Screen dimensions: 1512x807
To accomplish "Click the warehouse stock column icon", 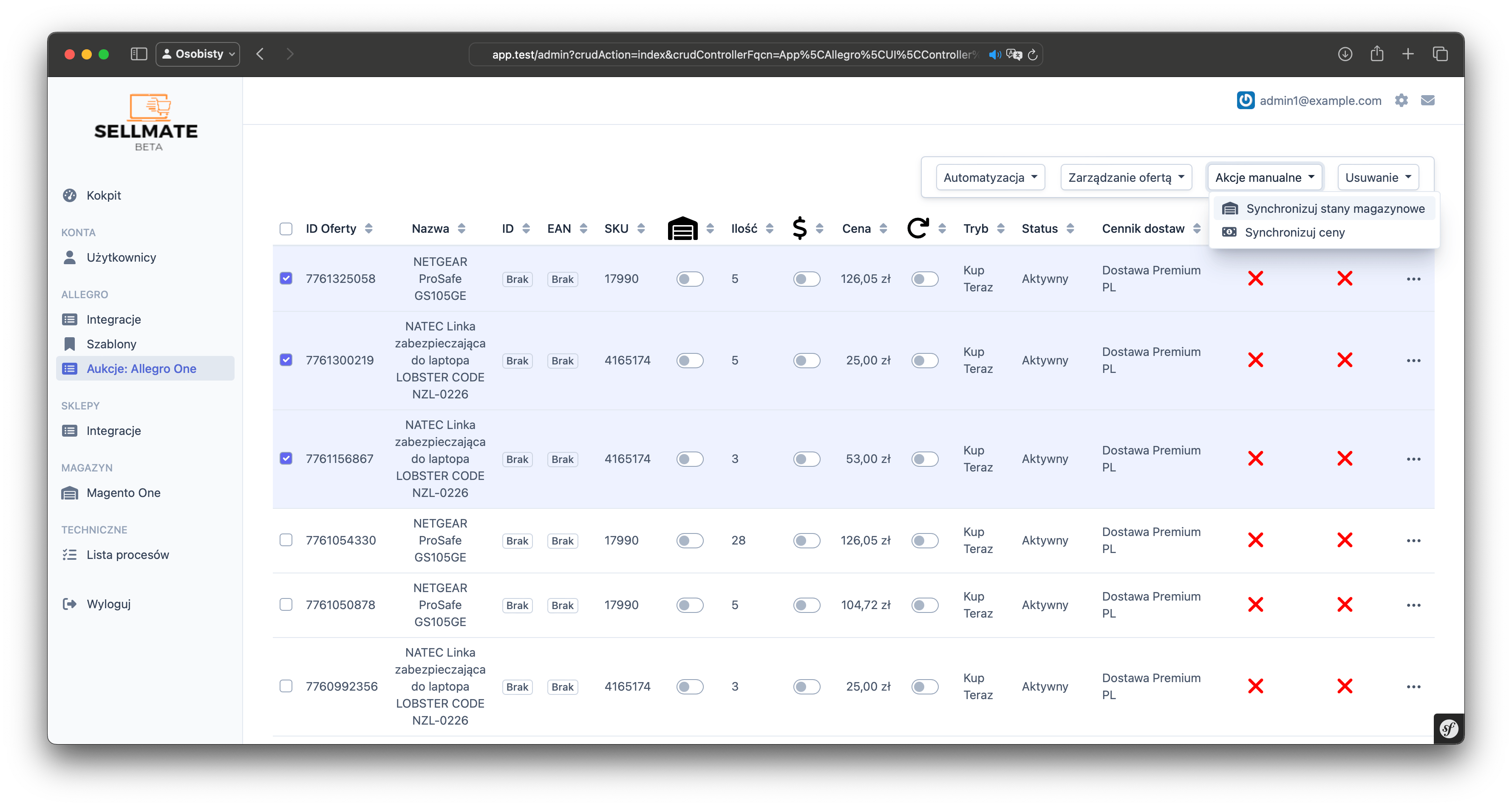I will tap(682, 228).
